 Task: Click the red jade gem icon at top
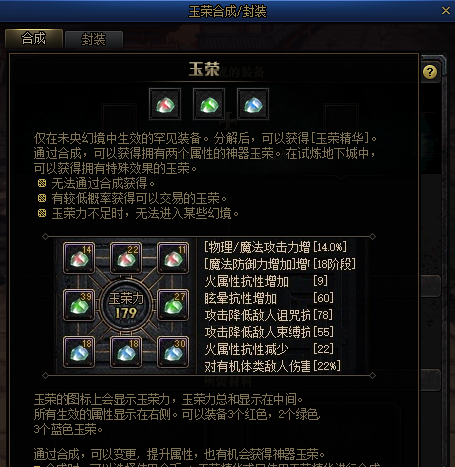click(165, 104)
